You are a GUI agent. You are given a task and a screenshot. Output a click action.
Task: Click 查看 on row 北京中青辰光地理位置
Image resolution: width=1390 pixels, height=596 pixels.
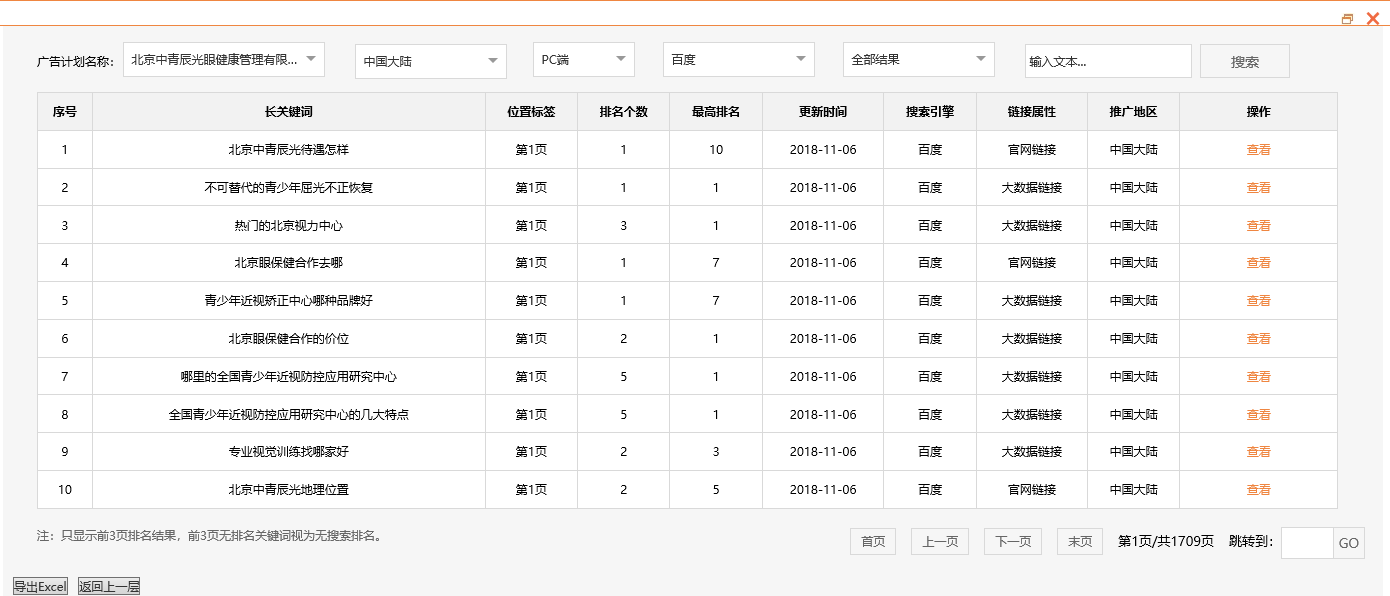point(1258,489)
